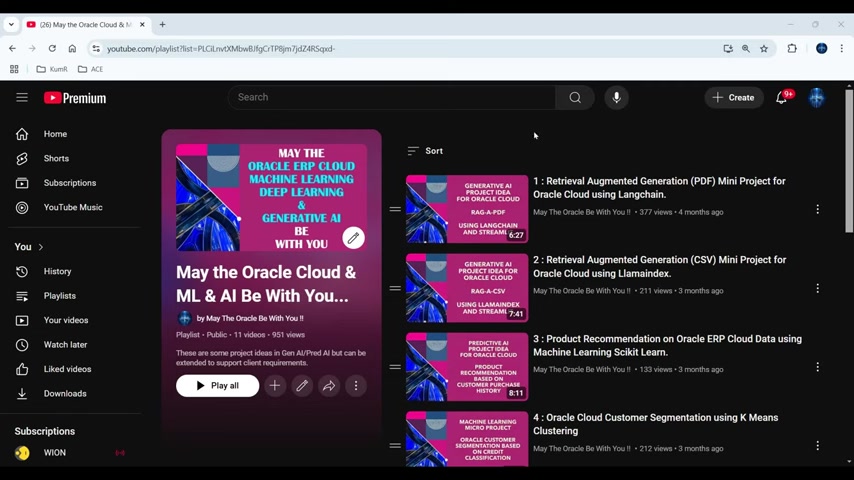
Task: Grab reorder handle of video 2
Action: 395,288
